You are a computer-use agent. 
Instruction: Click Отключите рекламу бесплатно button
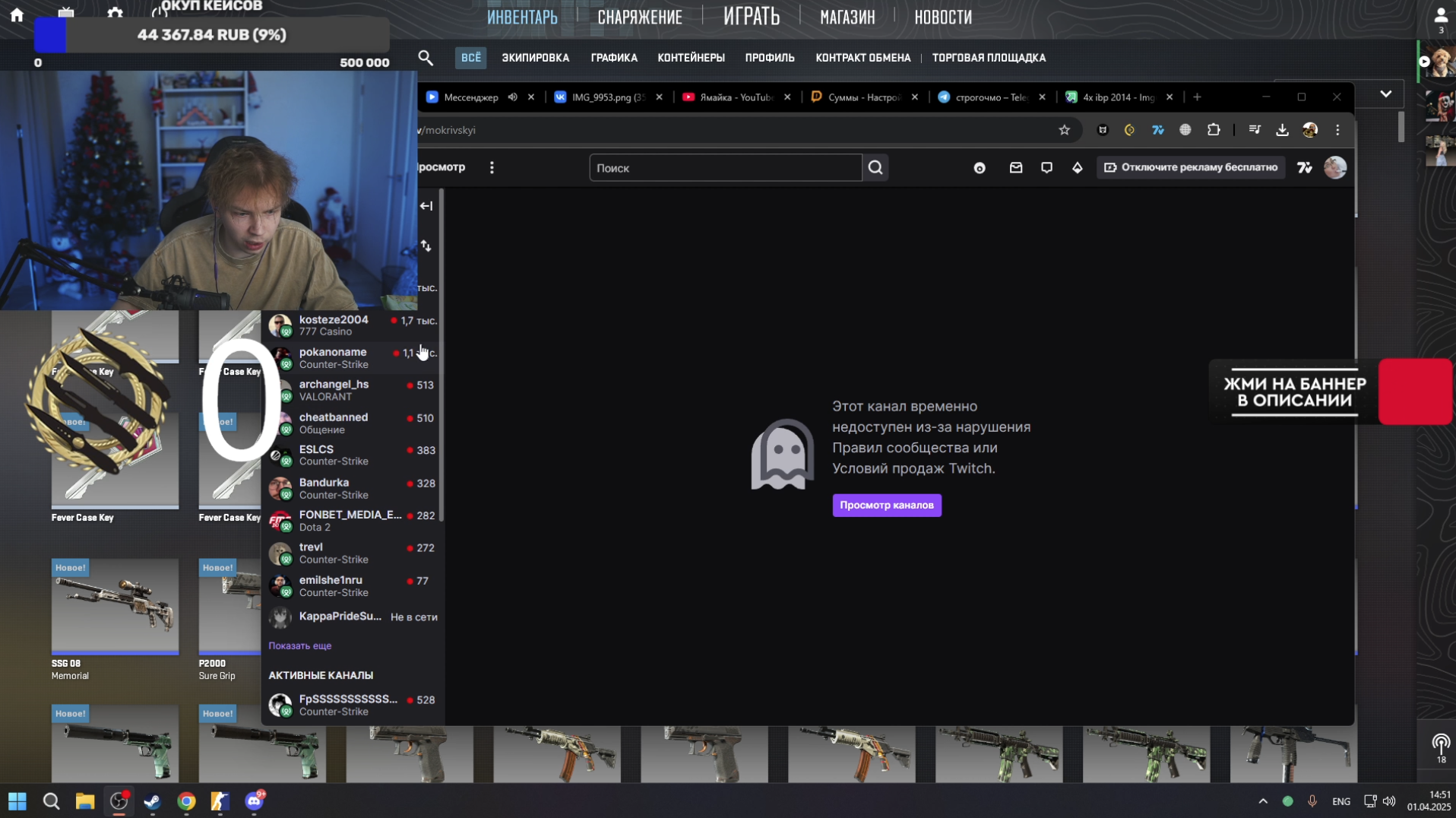(1191, 167)
